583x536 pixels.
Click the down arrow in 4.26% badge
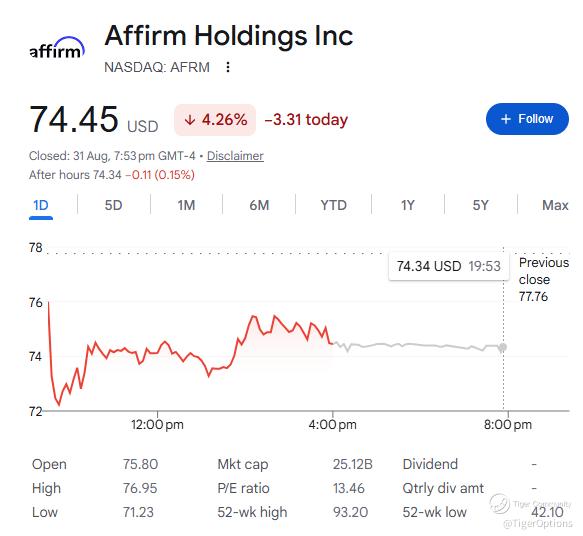pos(190,120)
